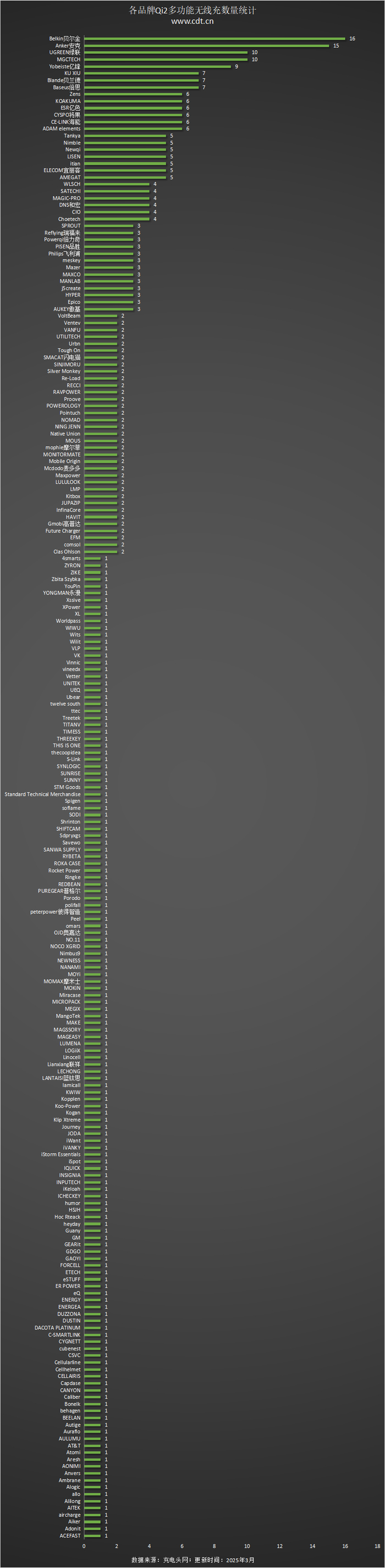
Task: Click the "C-SMARTLINK" label
Action: [x=64, y=1335]
